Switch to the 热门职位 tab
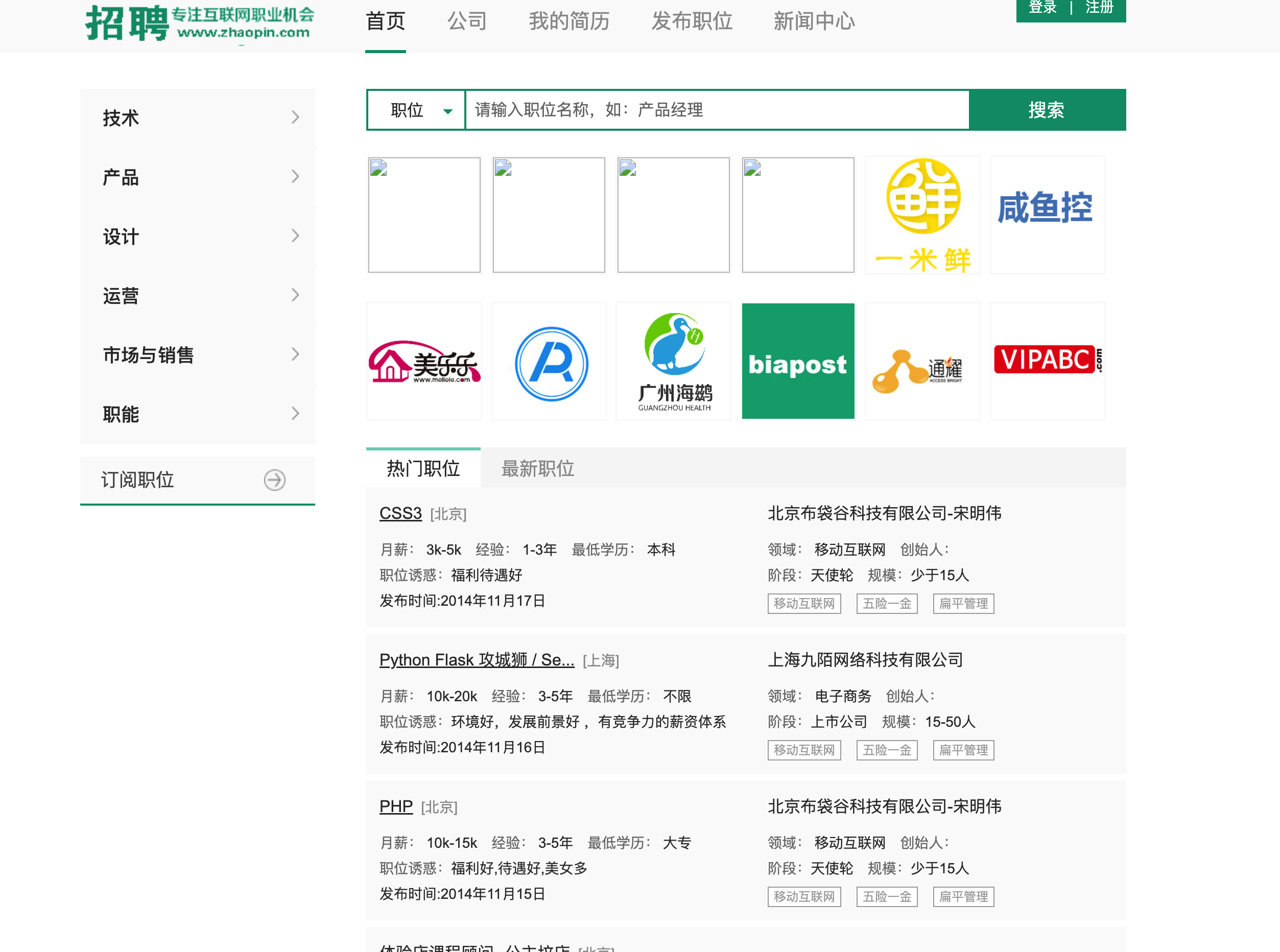The image size is (1280, 952). click(423, 468)
